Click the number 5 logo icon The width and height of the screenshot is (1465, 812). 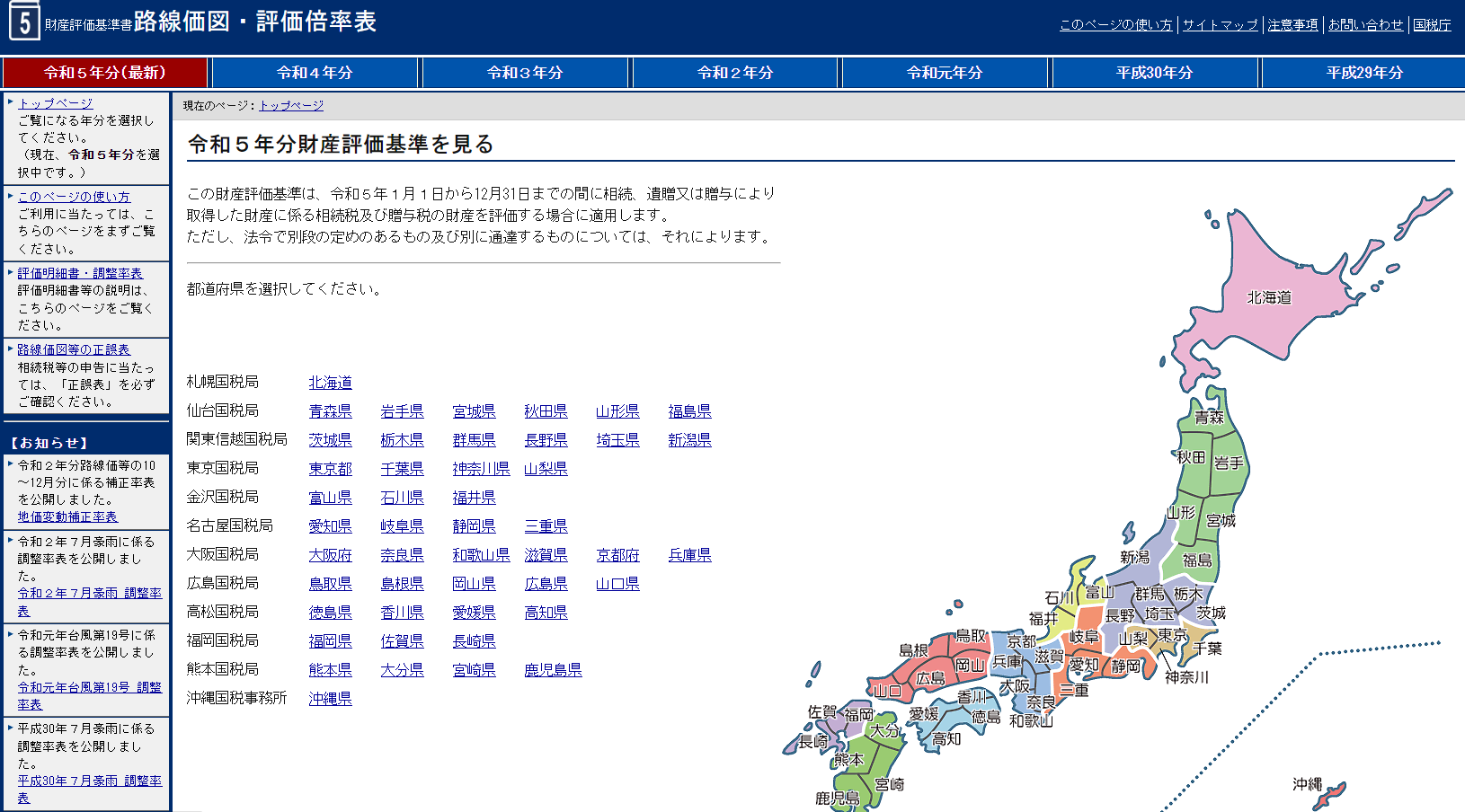(x=24, y=22)
